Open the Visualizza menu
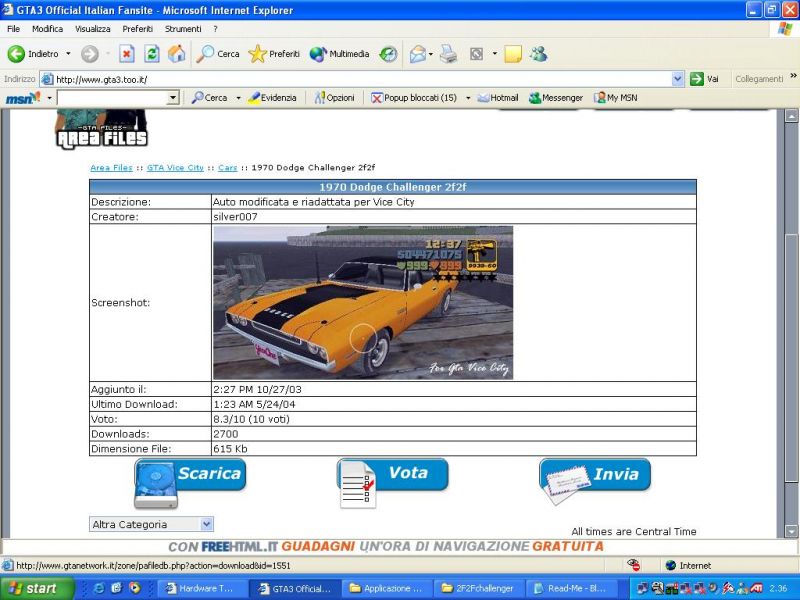Viewport: 800px width, 600px height. click(x=93, y=29)
